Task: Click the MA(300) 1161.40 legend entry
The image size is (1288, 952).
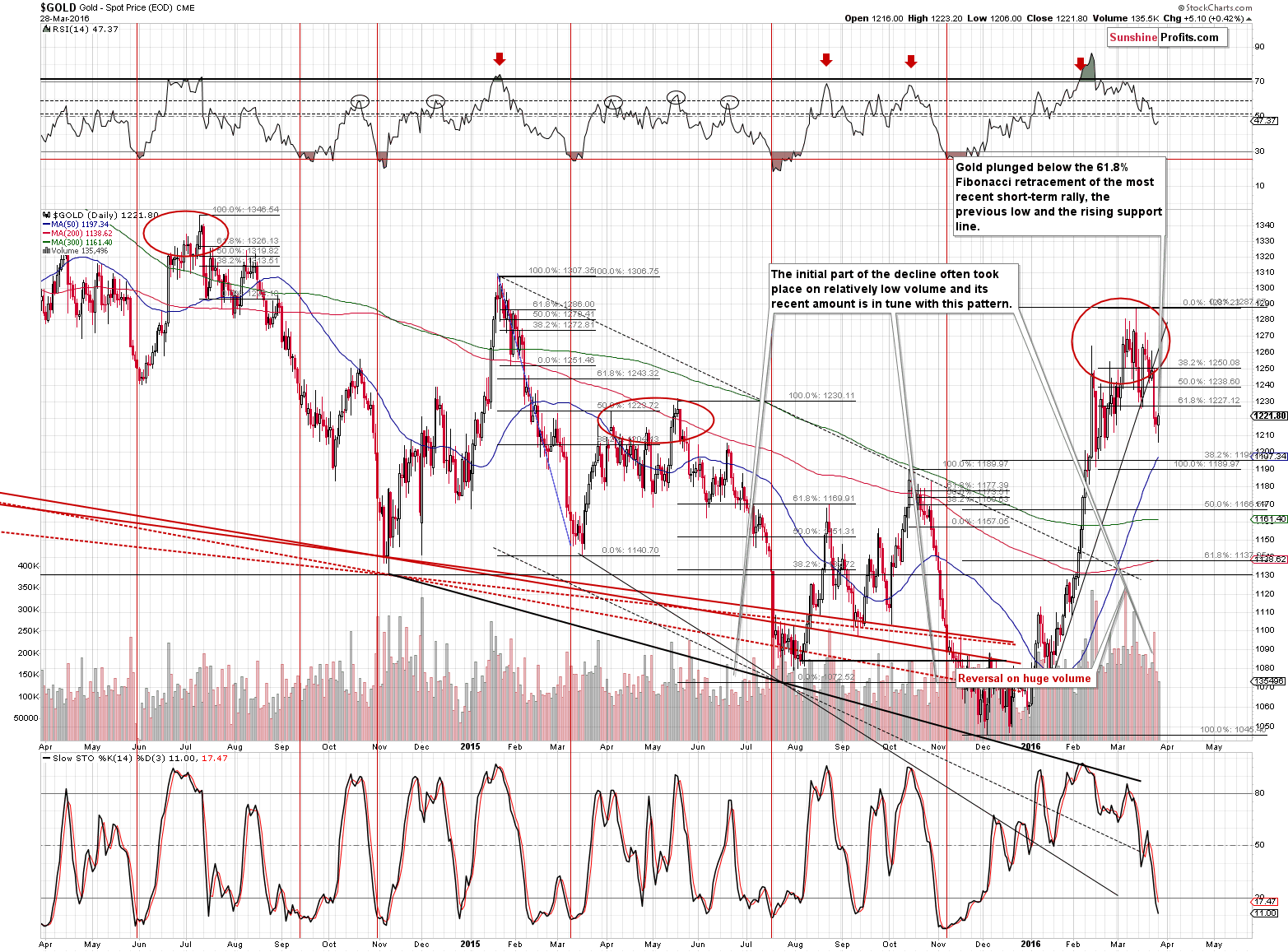Action: [x=77, y=243]
